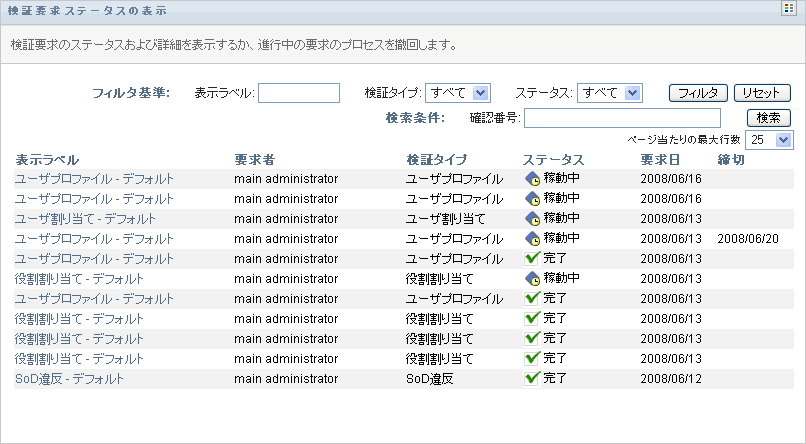Focus the 表示ラベル filter text field

click(299, 93)
